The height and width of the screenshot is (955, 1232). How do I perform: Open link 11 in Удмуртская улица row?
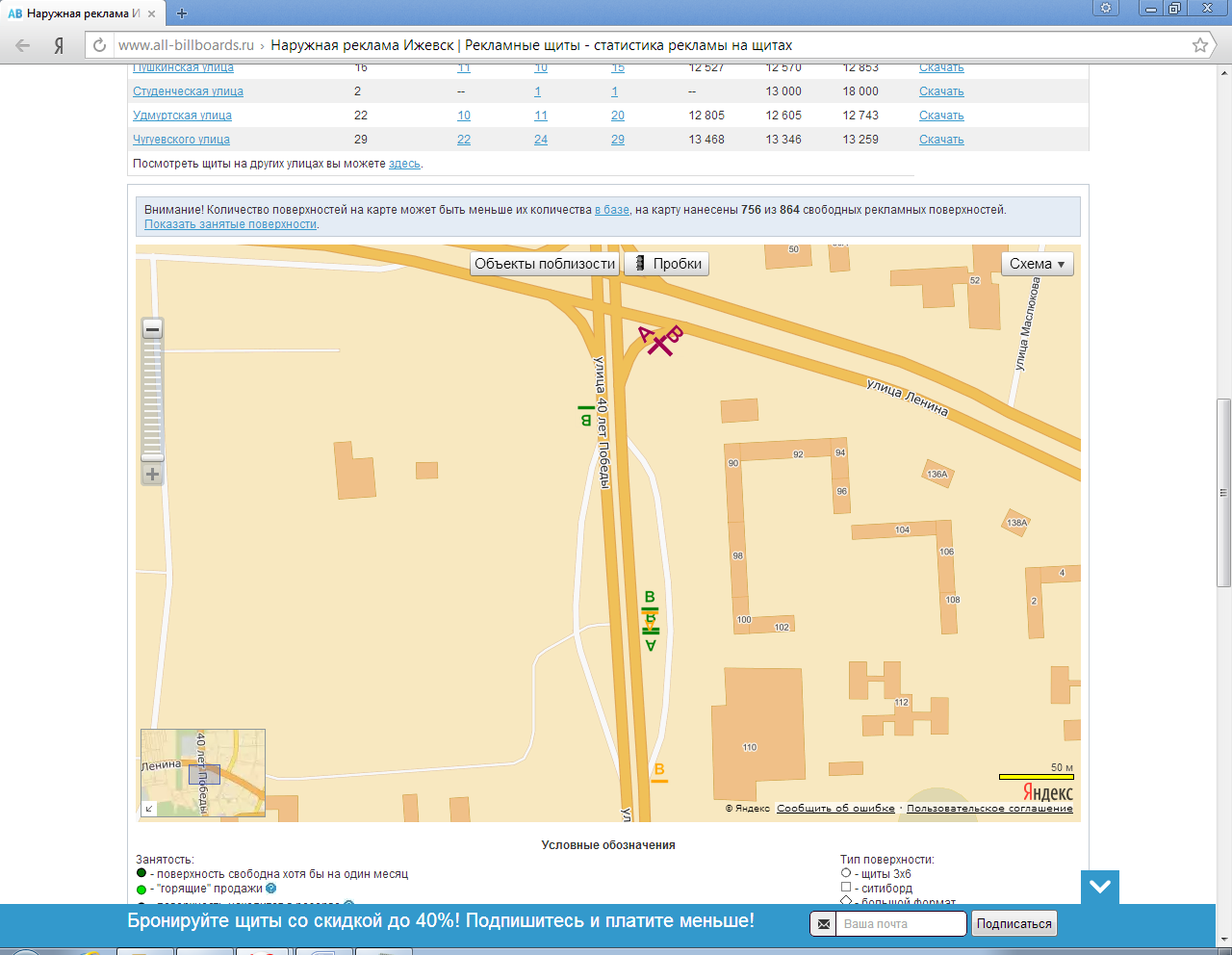coord(541,116)
